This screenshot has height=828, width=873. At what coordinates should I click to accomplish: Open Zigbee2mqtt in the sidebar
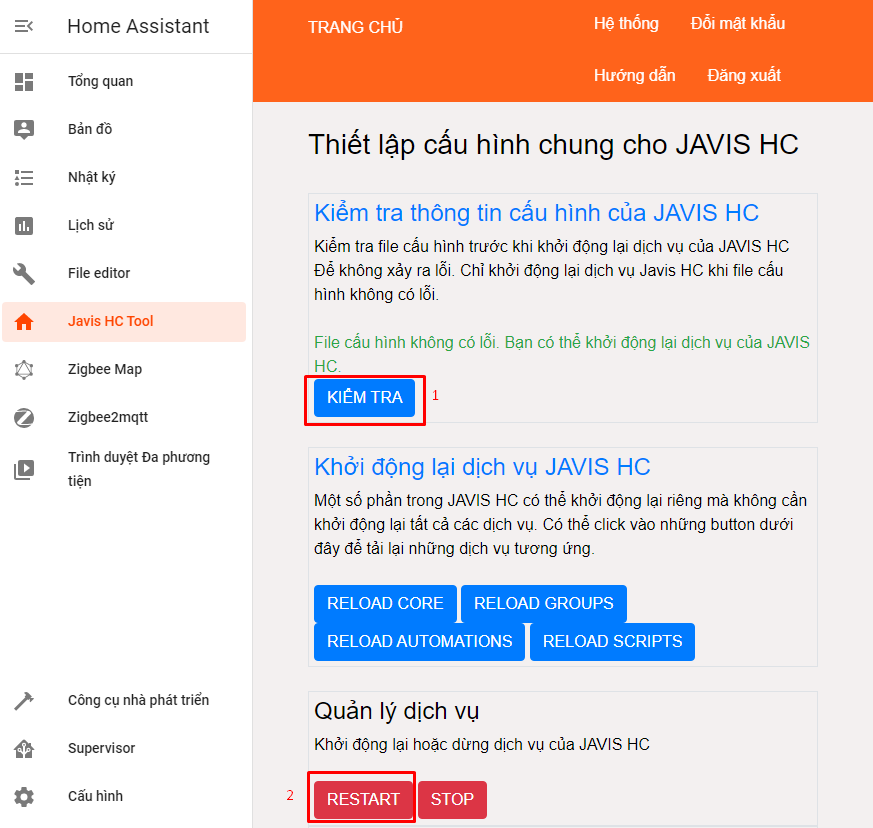pyautogui.click(x=124, y=418)
